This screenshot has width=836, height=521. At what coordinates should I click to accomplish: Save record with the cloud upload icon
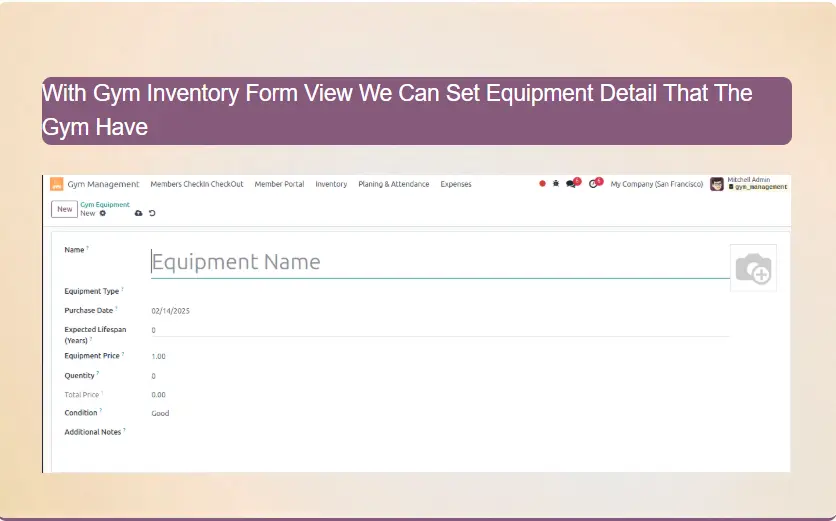[139, 213]
